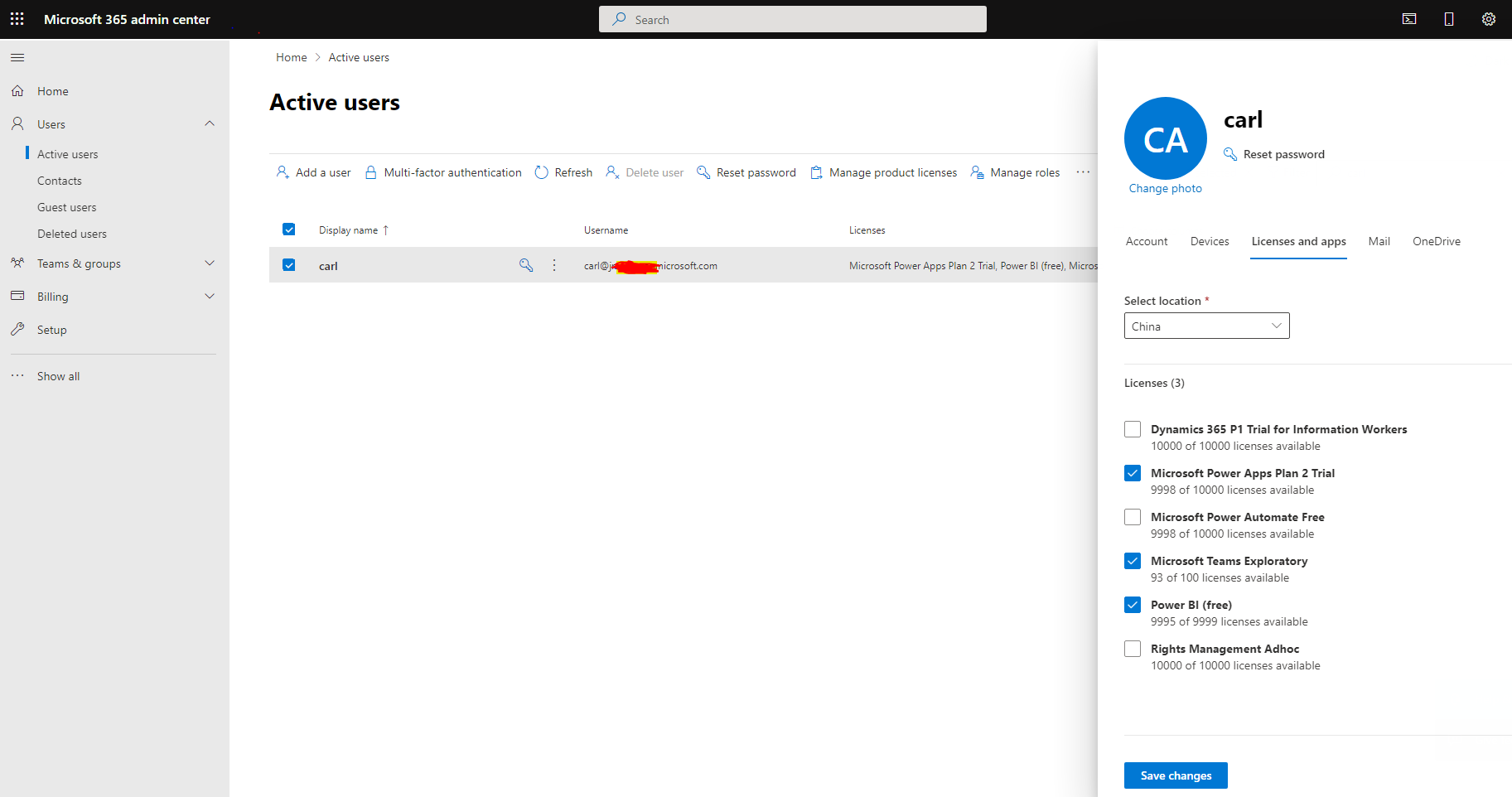Check Microsoft Power Automate Free license
This screenshot has width=1512, height=797.
(1133, 517)
